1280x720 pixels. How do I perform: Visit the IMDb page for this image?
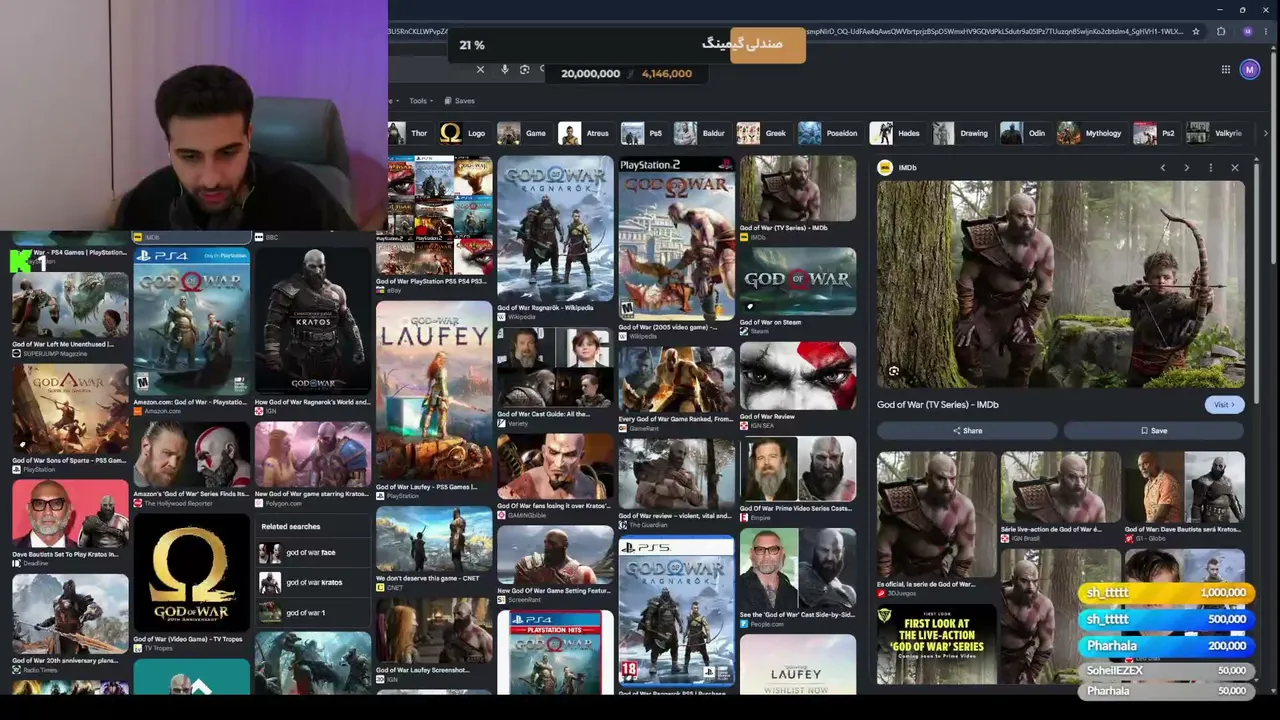tap(1224, 405)
